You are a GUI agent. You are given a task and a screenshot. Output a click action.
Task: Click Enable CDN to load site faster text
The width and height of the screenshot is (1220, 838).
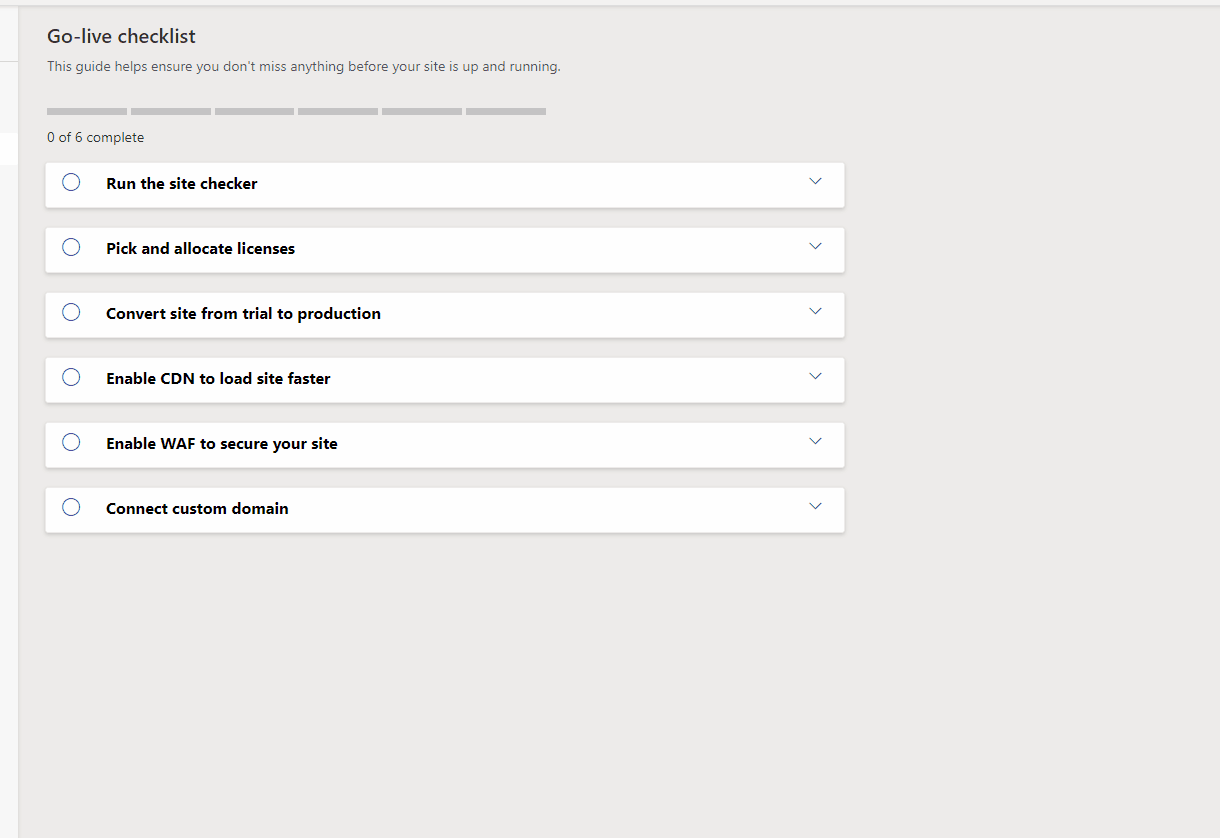click(x=218, y=379)
